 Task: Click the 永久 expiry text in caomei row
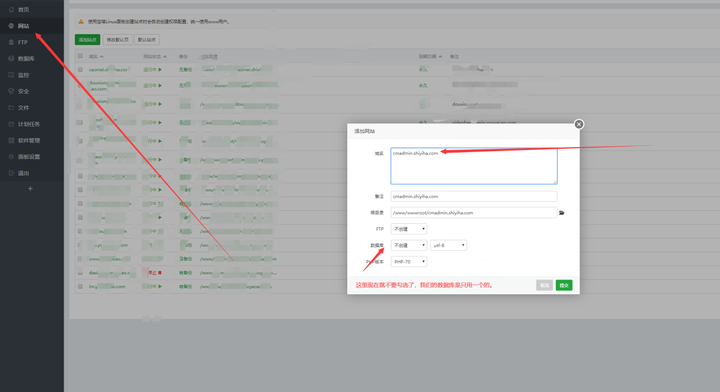(423, 70)
